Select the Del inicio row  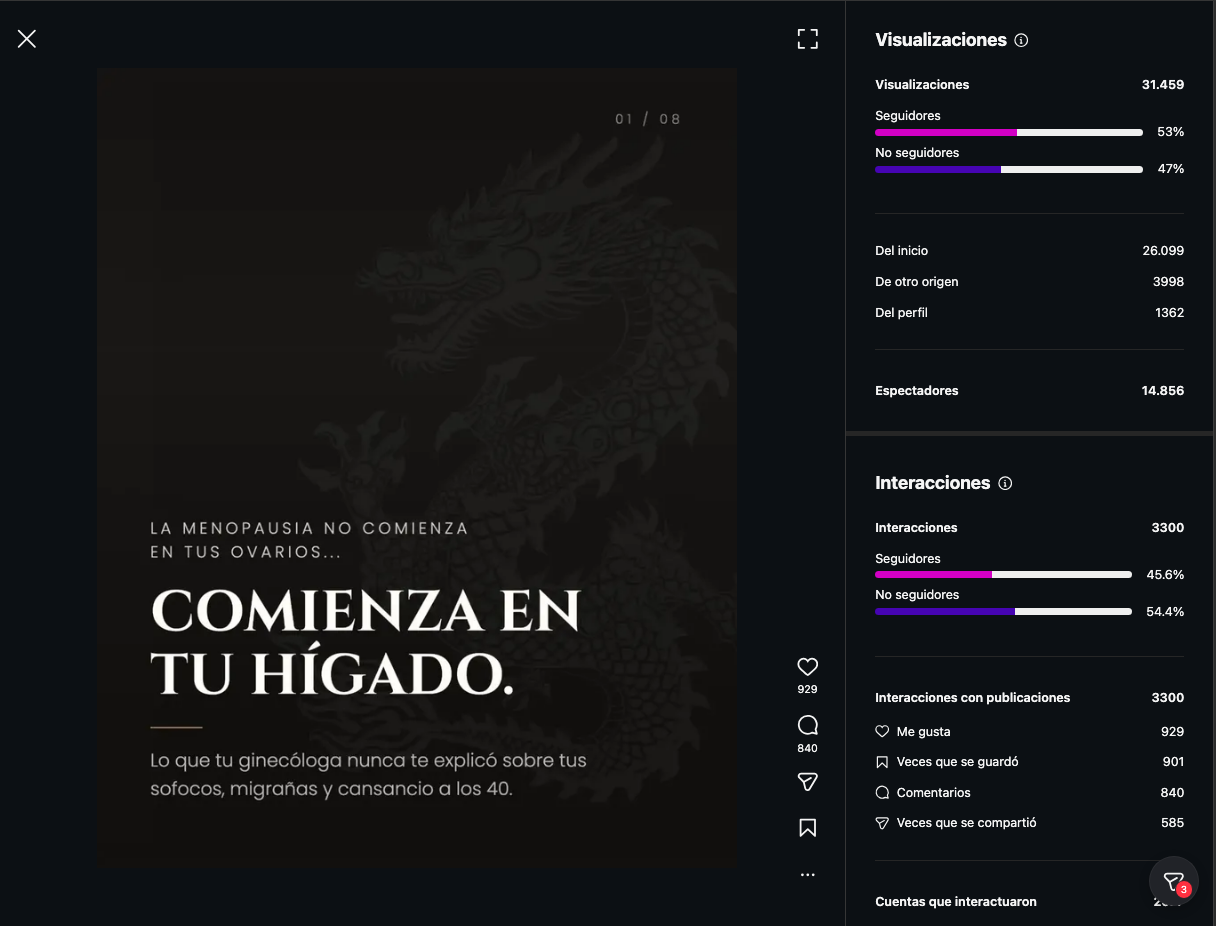pos(1029,251)
